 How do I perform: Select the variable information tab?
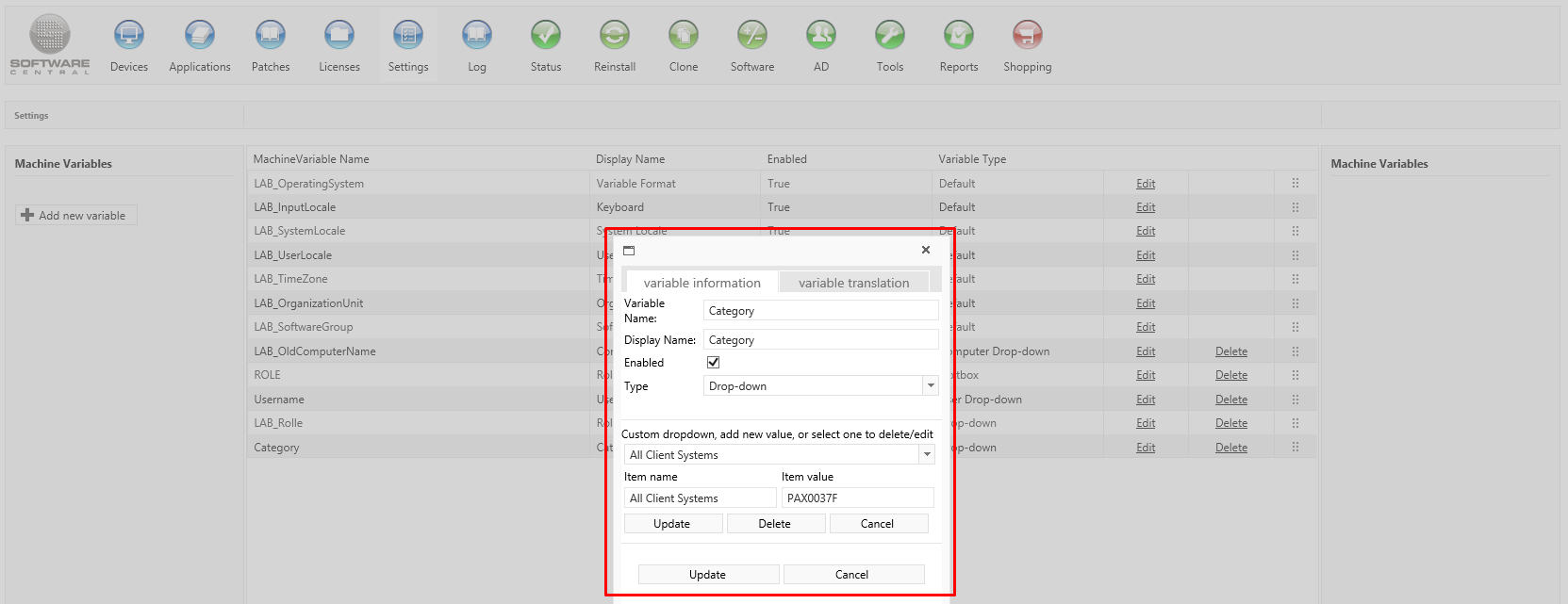pyautogui.click(x=701, y=283)
